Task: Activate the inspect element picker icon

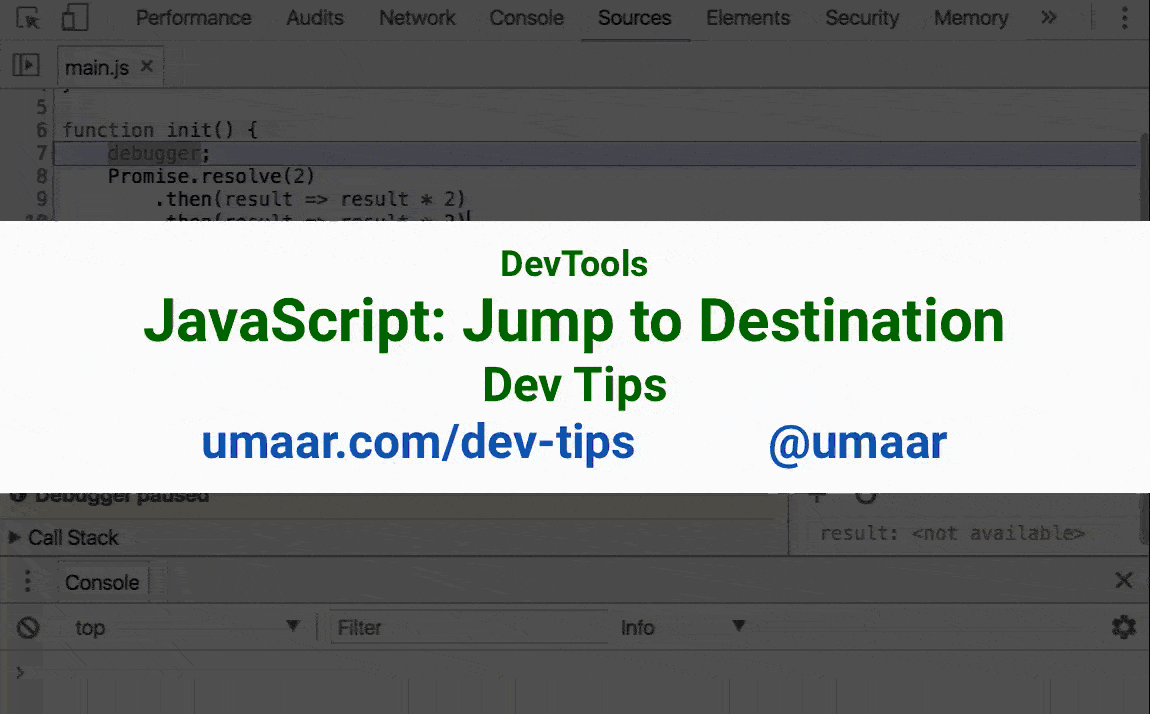Action: tap(28, 18)
